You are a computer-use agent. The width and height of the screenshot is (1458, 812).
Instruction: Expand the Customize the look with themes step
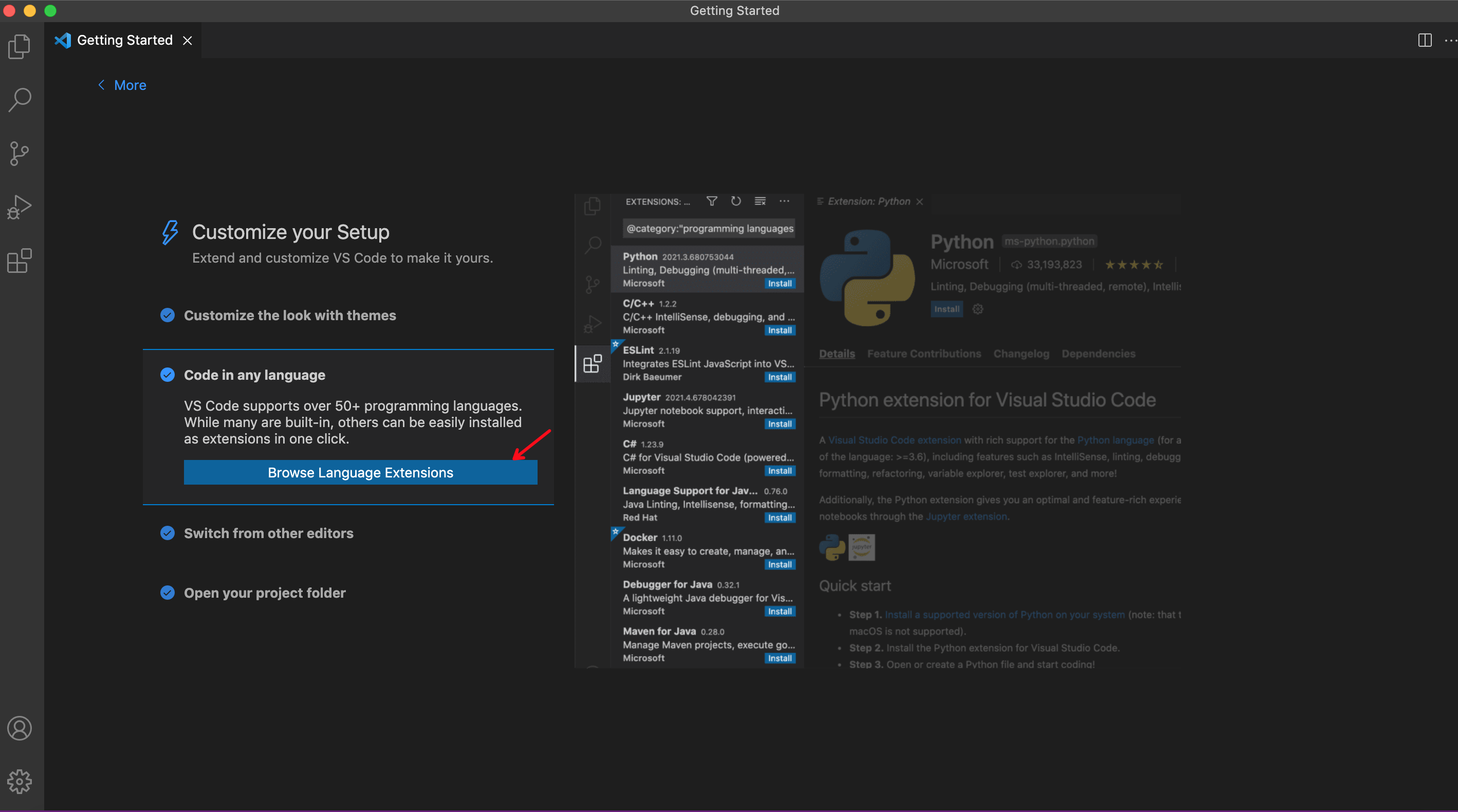(290, 315)
